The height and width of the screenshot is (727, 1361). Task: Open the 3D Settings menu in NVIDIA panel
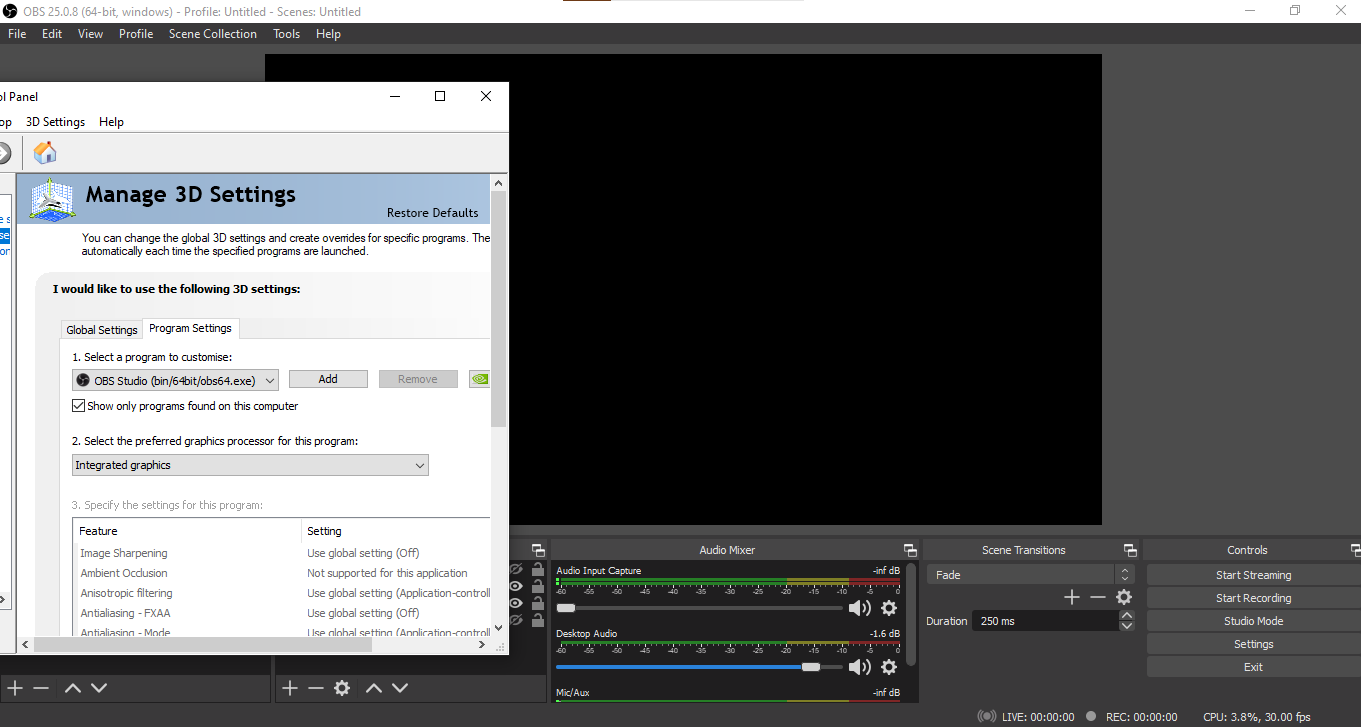(55, 122)
